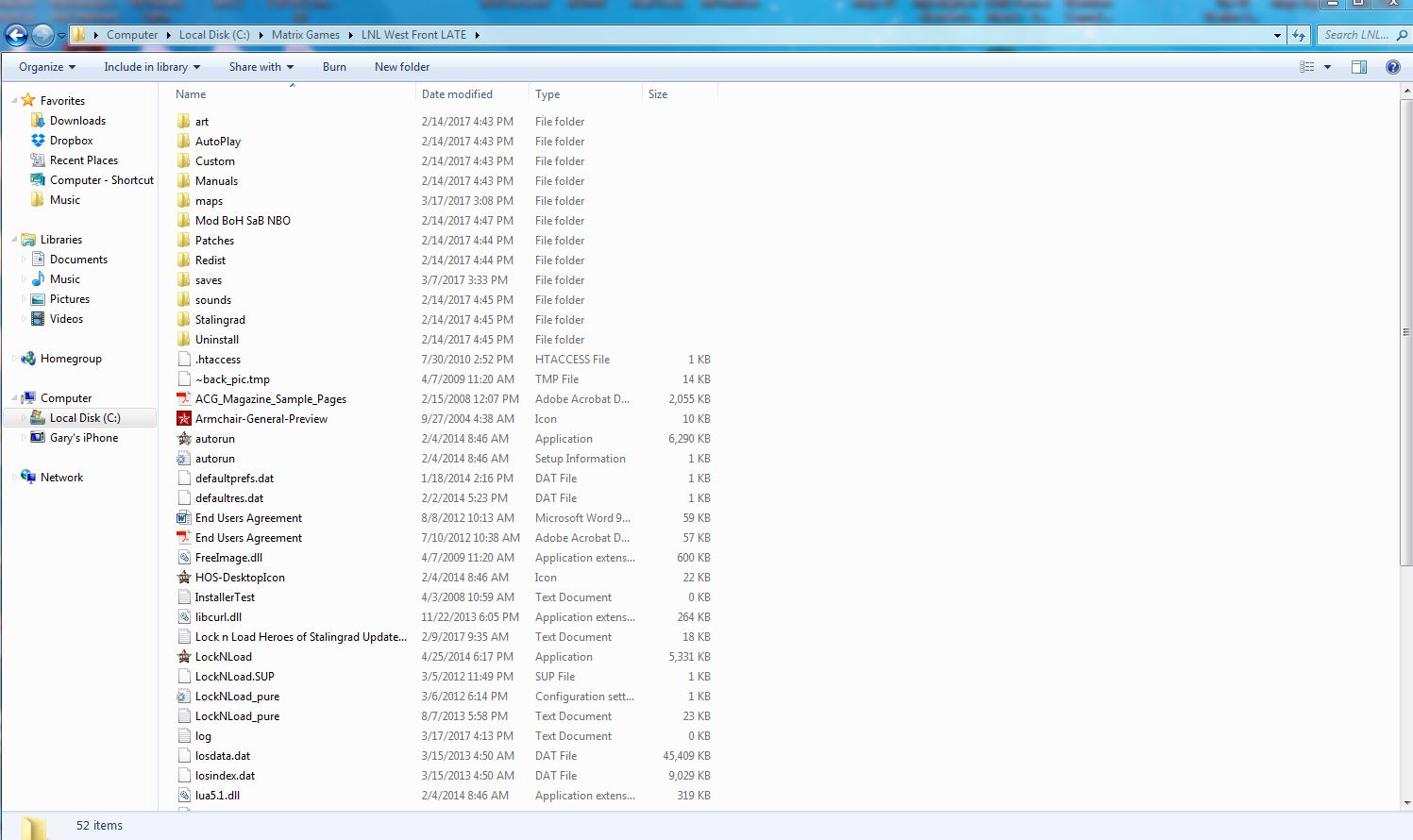Select Videos under Libraries
The height and width of the screenshot is (840, 1413).
coord(66,319)
